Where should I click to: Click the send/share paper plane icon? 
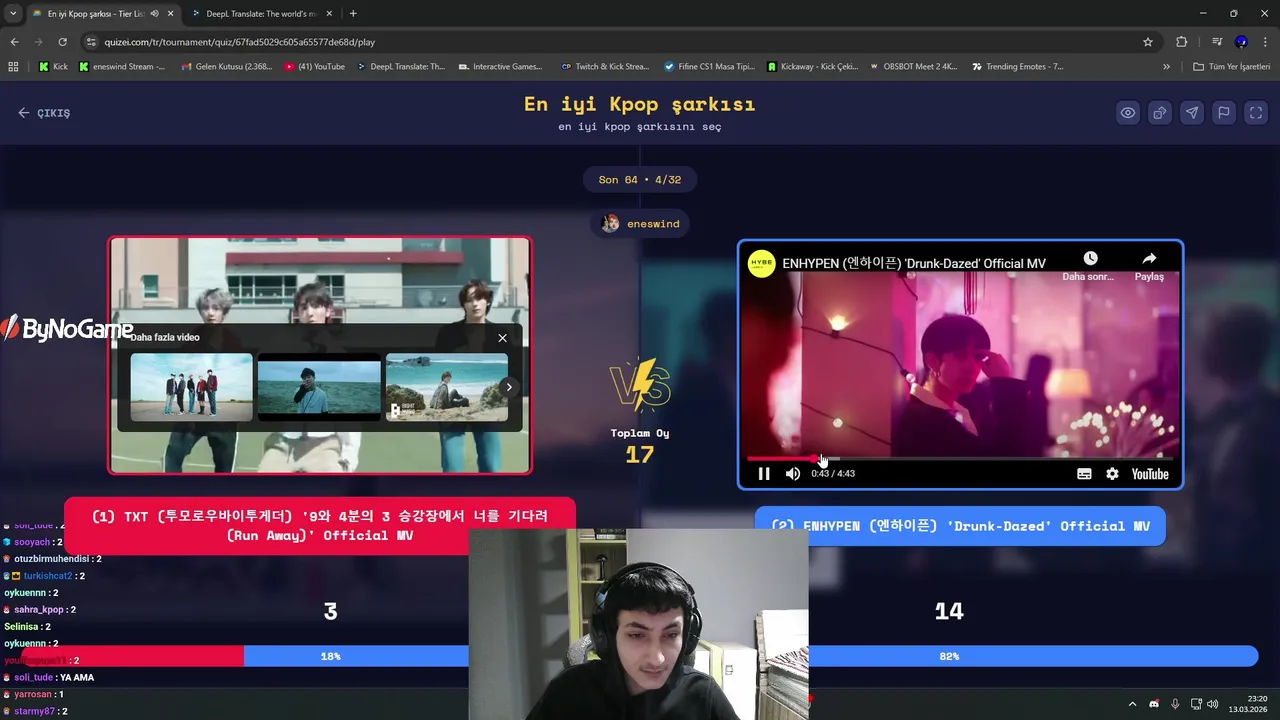pos(1192,113)
